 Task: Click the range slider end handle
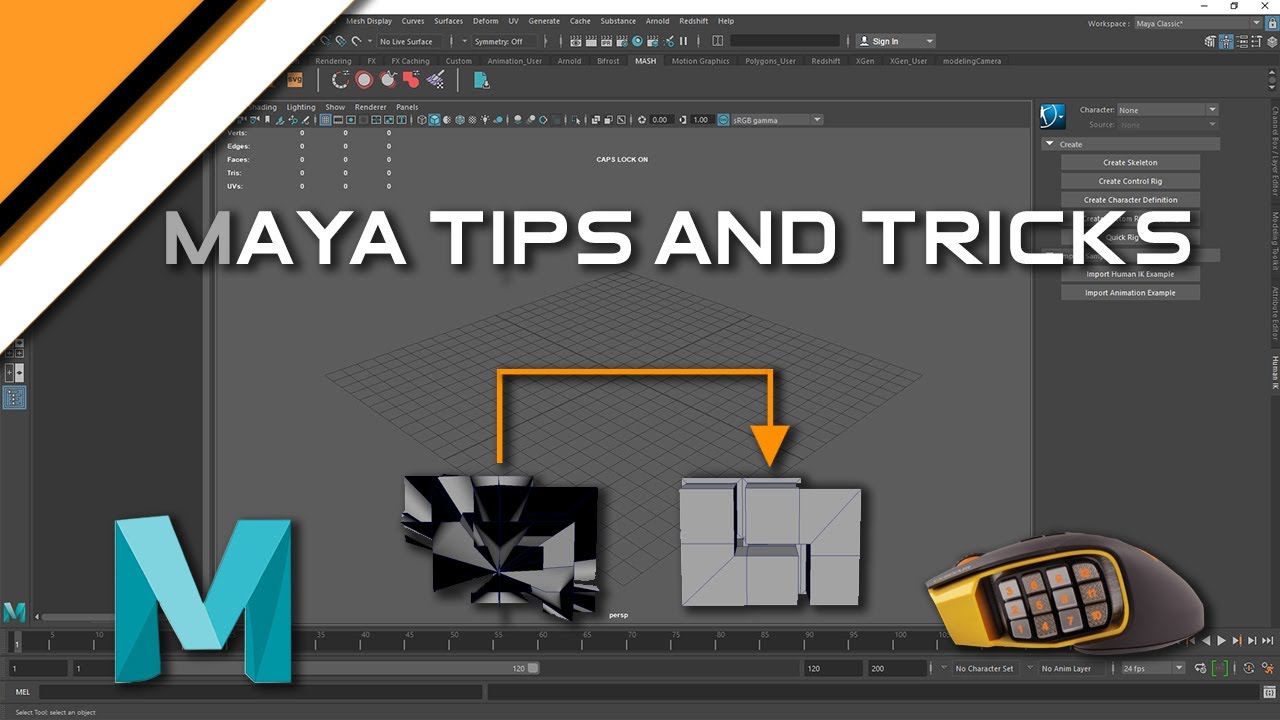pos(533,668)
